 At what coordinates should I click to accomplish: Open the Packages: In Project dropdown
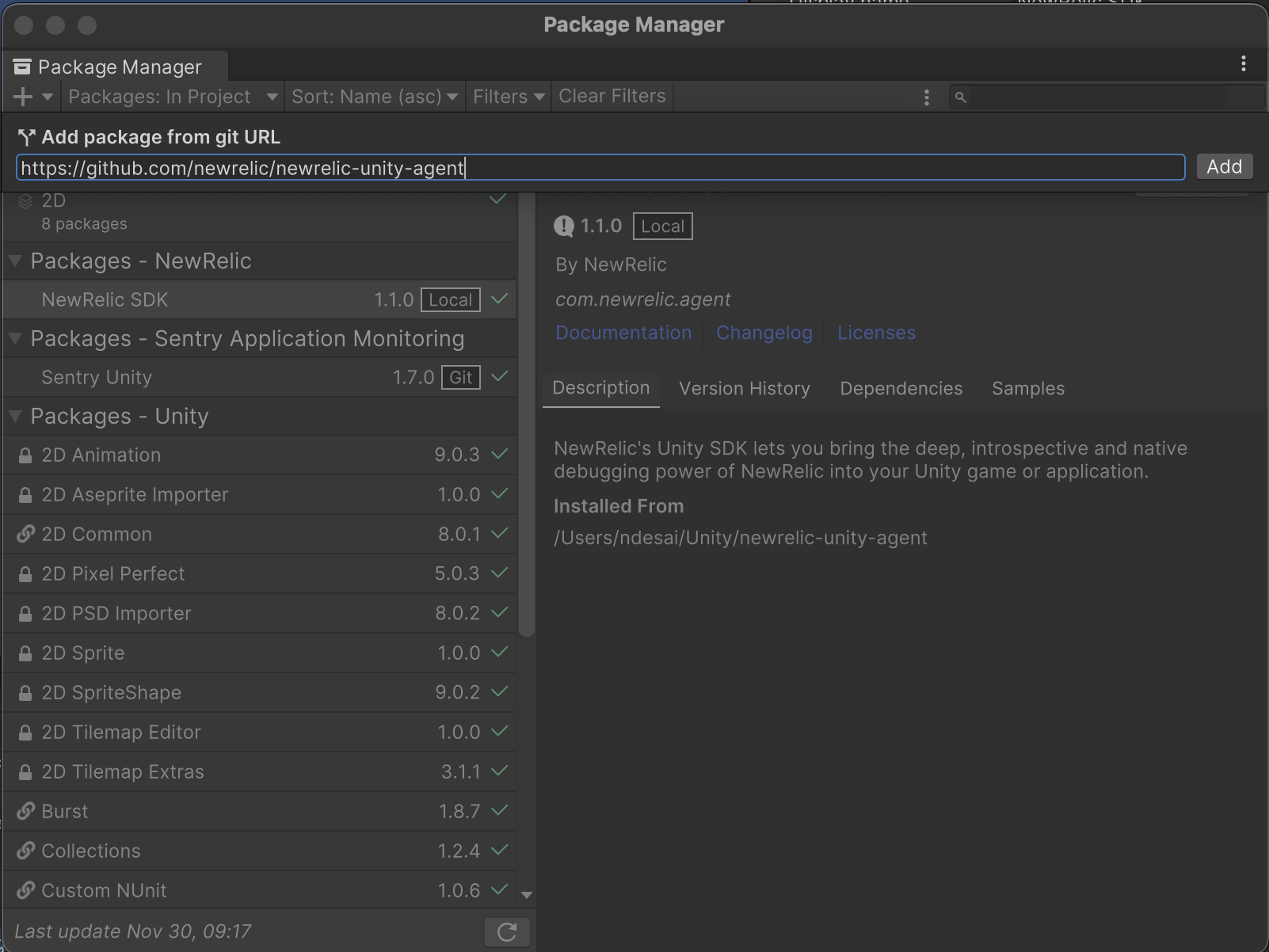coord(171,96)
